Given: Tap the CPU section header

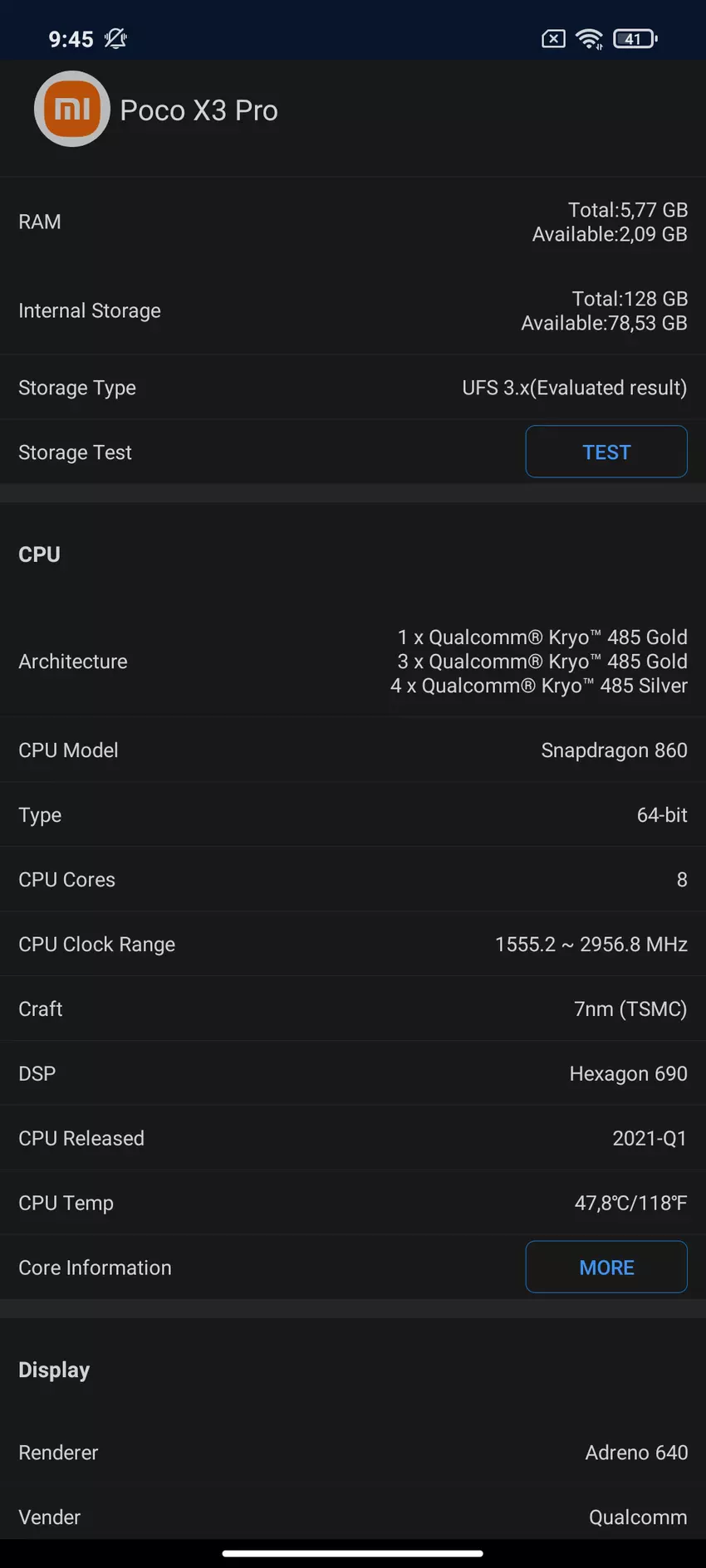Looking at the screenshot, I should coord(40,554).
